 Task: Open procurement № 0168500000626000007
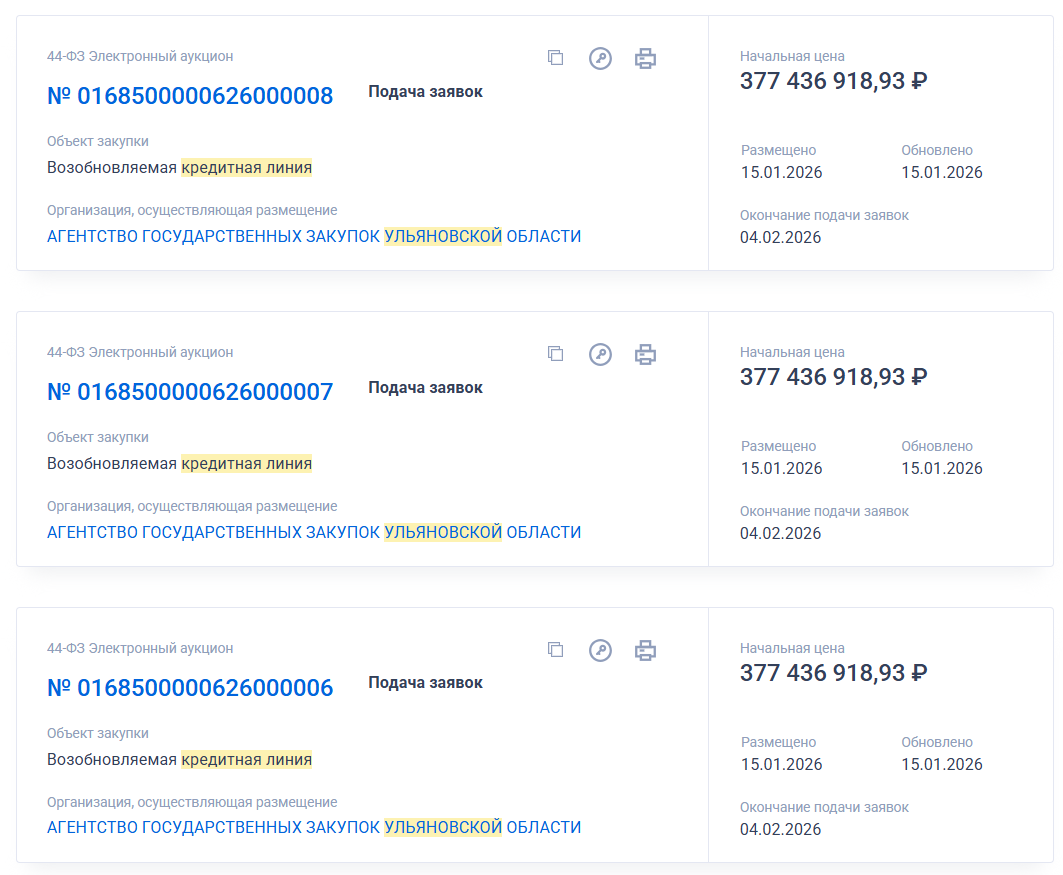(190, 392)
